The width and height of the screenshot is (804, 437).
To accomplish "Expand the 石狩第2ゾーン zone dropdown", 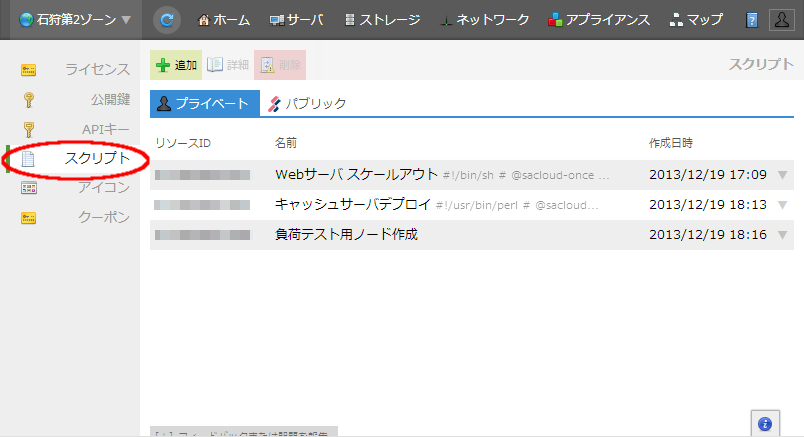I will click(x=68, y=19).
